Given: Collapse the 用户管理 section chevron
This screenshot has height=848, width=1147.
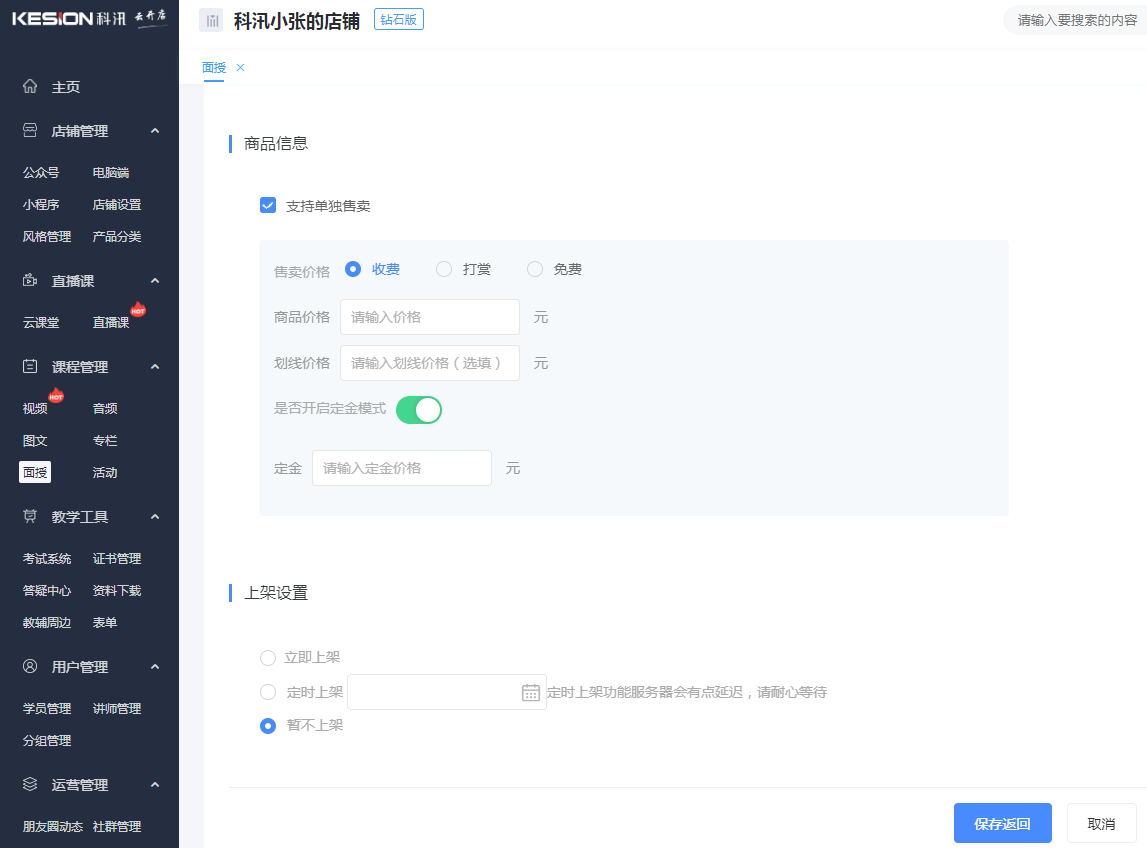Looking at the screenshot, I should point(154,666).
